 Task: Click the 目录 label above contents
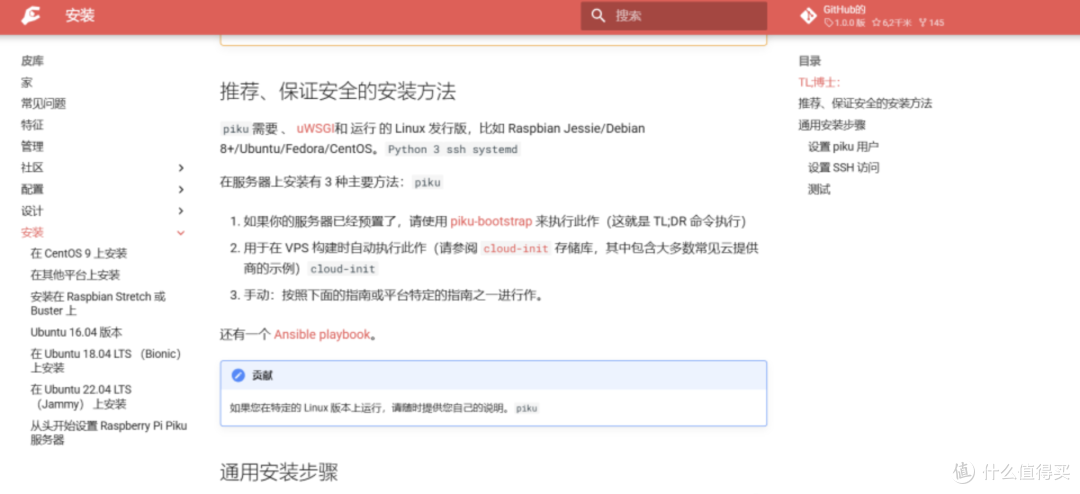pos(809,61)
